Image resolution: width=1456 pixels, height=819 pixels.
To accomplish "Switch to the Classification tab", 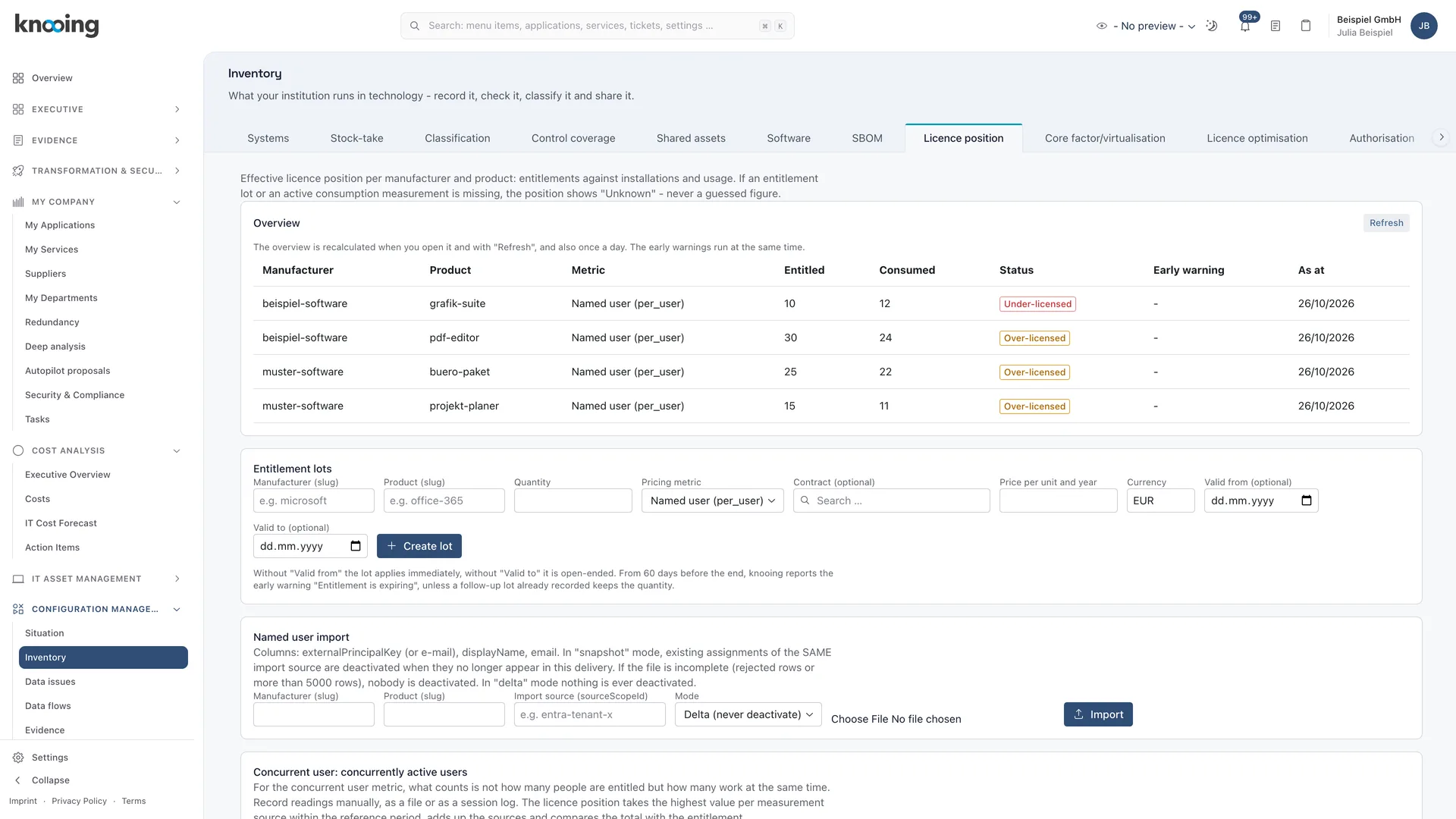I will coord(457,138).
